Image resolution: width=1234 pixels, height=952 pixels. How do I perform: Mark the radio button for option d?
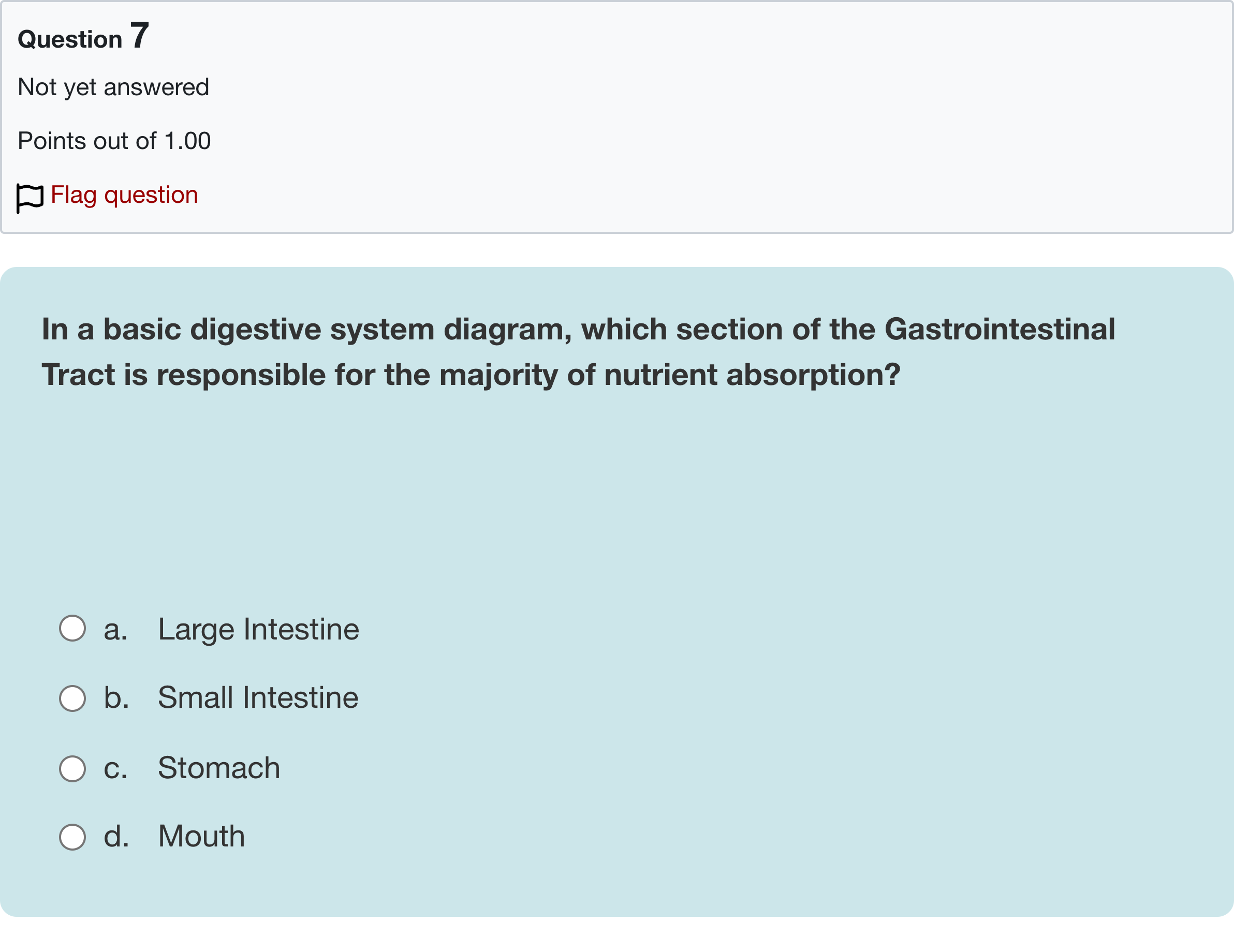point(72,837)
